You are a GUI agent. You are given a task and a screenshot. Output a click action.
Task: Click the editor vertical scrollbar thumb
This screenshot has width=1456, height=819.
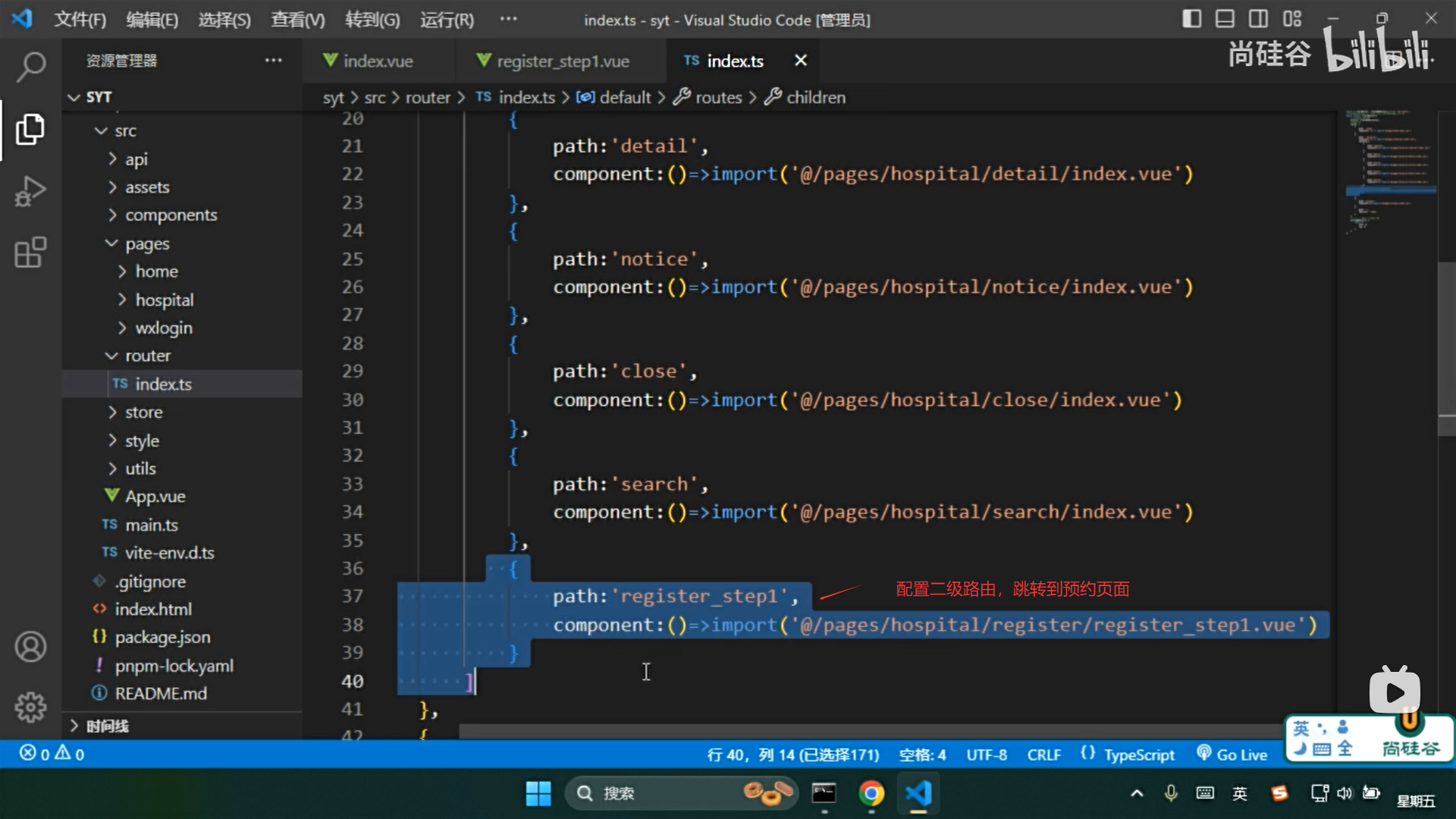[1446, 349]
